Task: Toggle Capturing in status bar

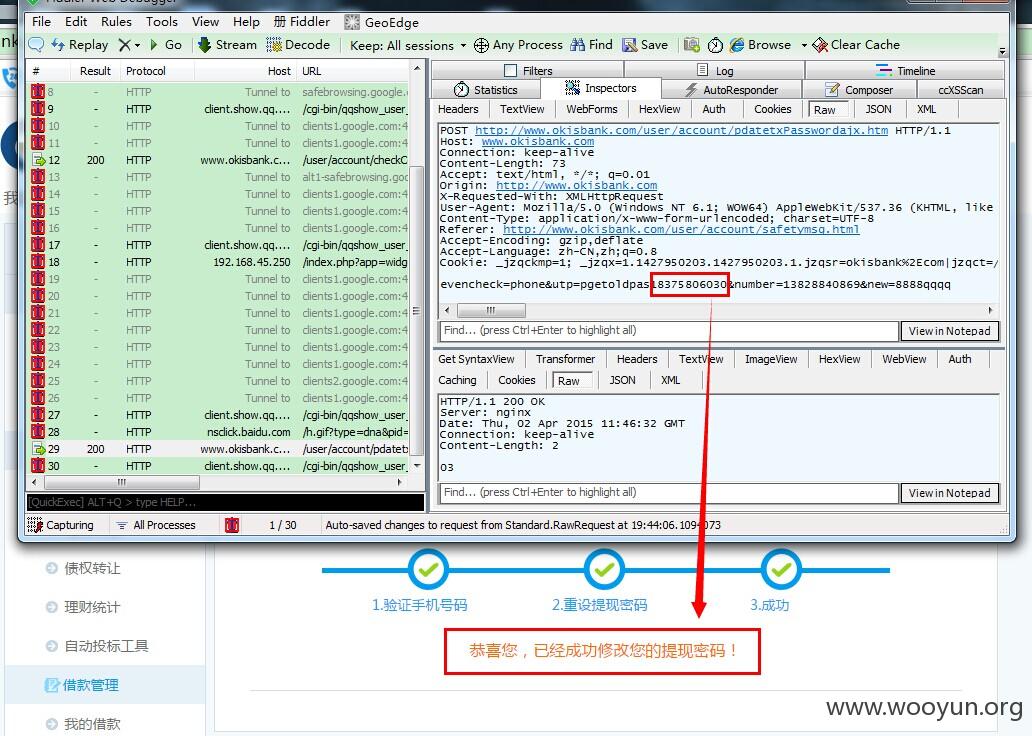Action: [x=60, y=525]
